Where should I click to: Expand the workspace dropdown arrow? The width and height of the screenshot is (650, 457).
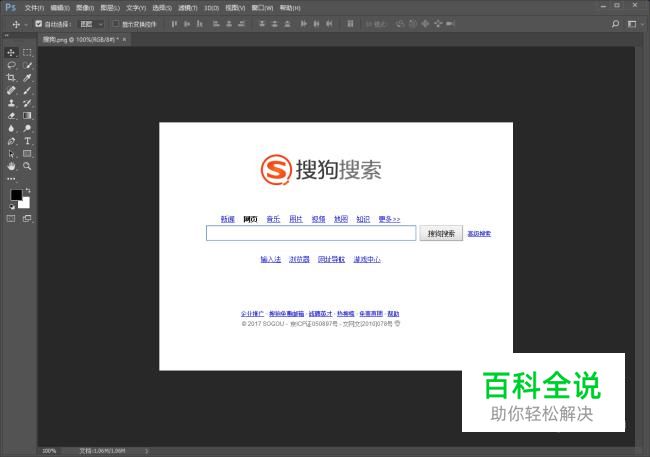tap(642, 24)
